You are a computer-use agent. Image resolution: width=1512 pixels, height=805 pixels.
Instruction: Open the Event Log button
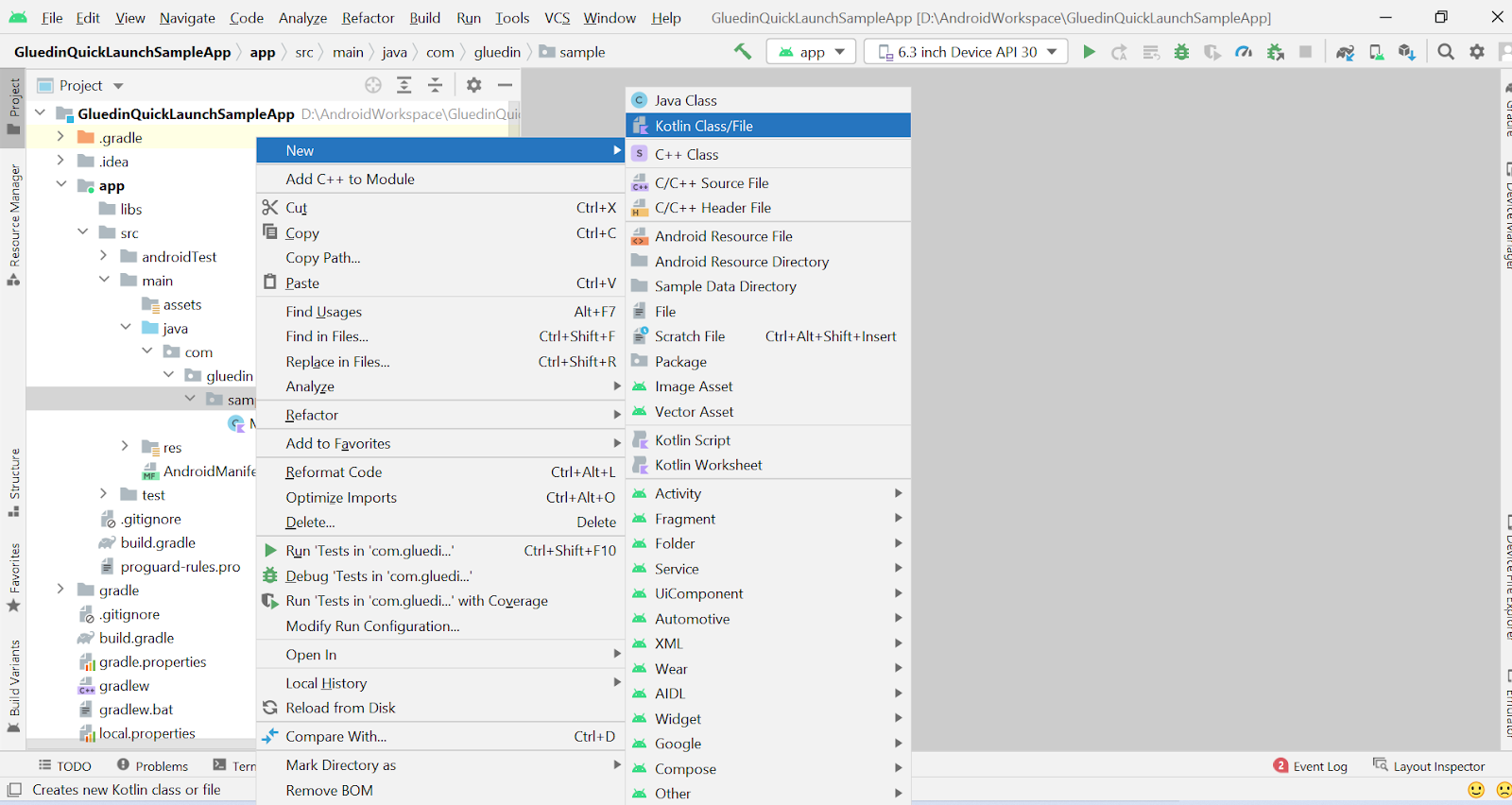coord(1311,766)
